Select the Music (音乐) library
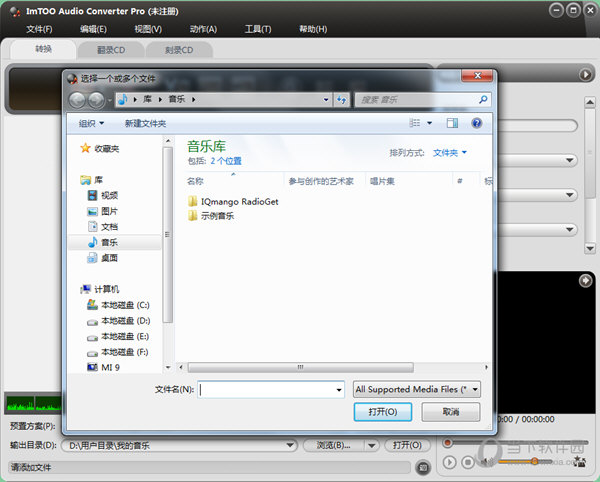 click(x=103, y=243)
